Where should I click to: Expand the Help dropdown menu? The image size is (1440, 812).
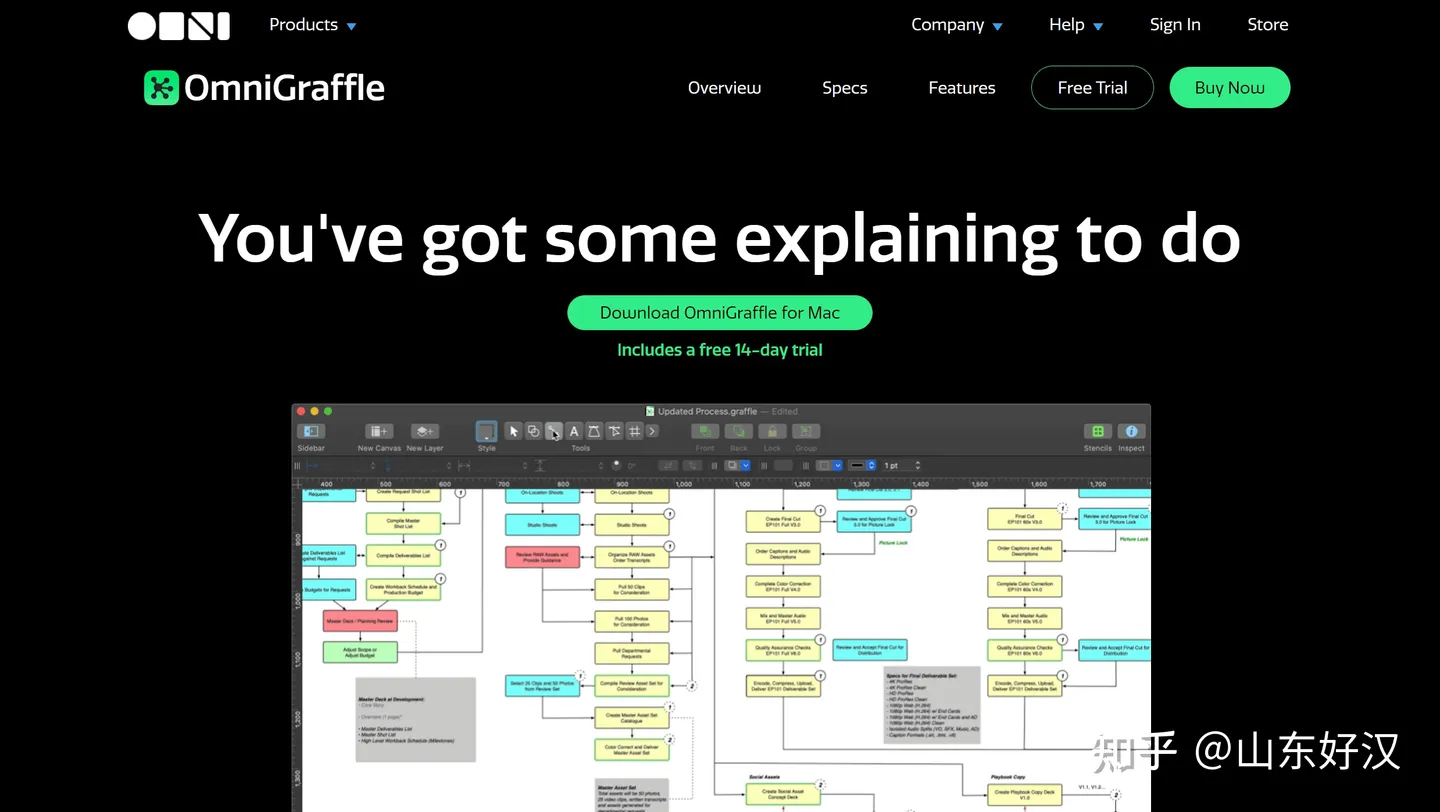tap(1076, 25)
